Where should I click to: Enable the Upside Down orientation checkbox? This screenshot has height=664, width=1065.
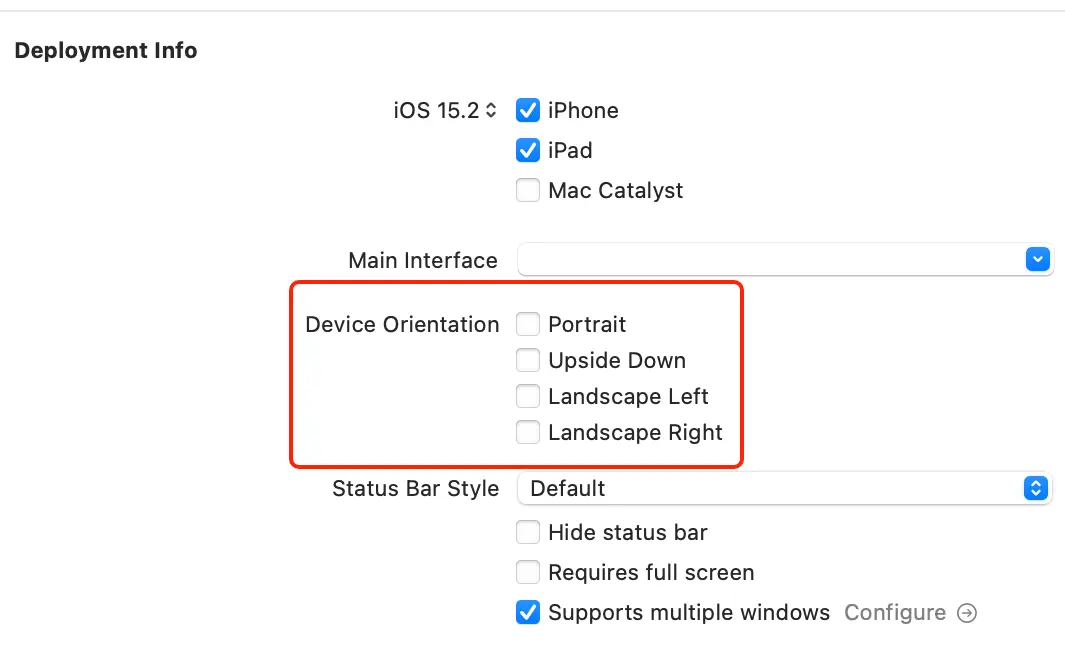click(528, 360)
